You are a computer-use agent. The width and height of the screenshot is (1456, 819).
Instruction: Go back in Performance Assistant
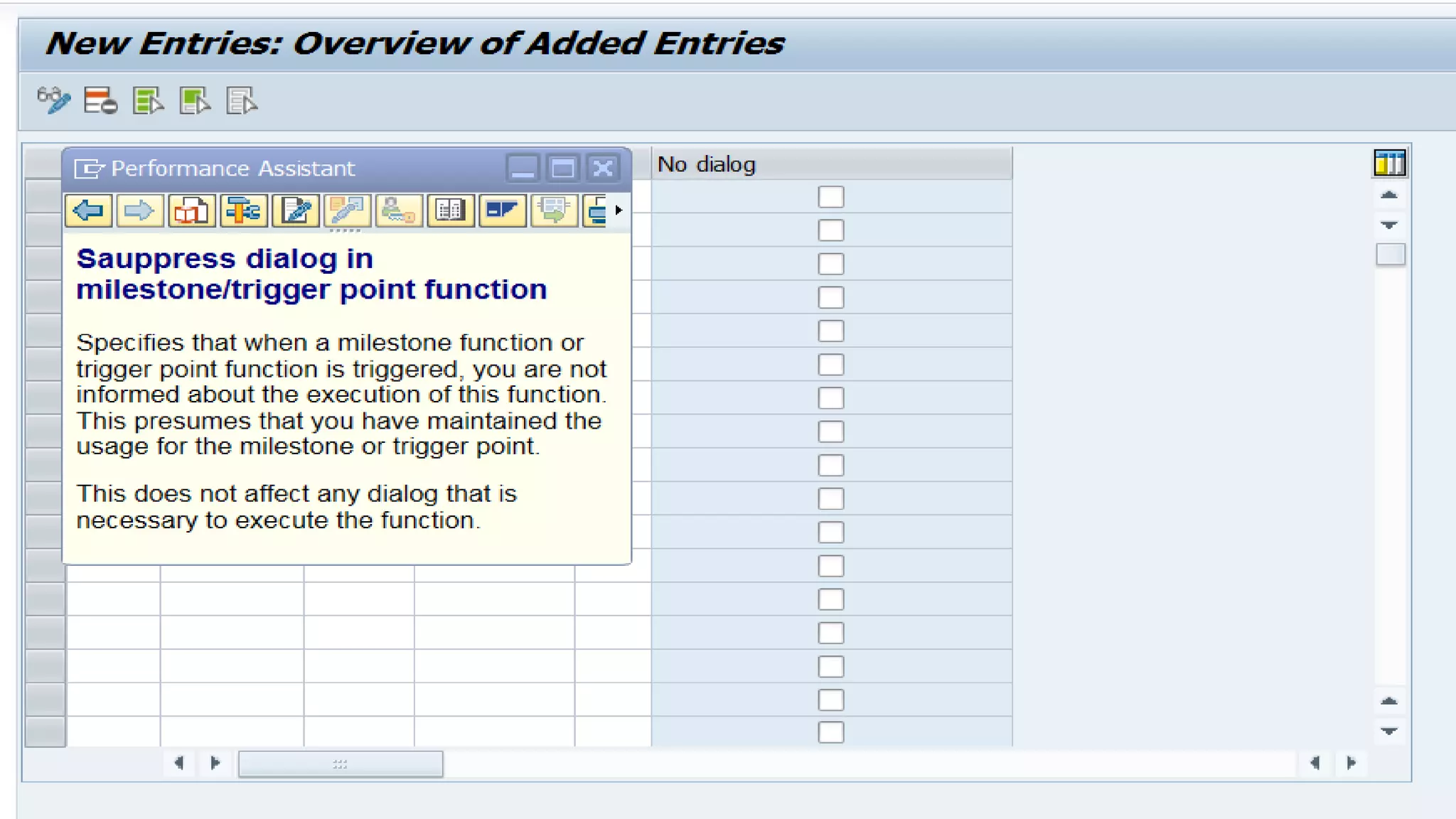[x=88, y=210]
